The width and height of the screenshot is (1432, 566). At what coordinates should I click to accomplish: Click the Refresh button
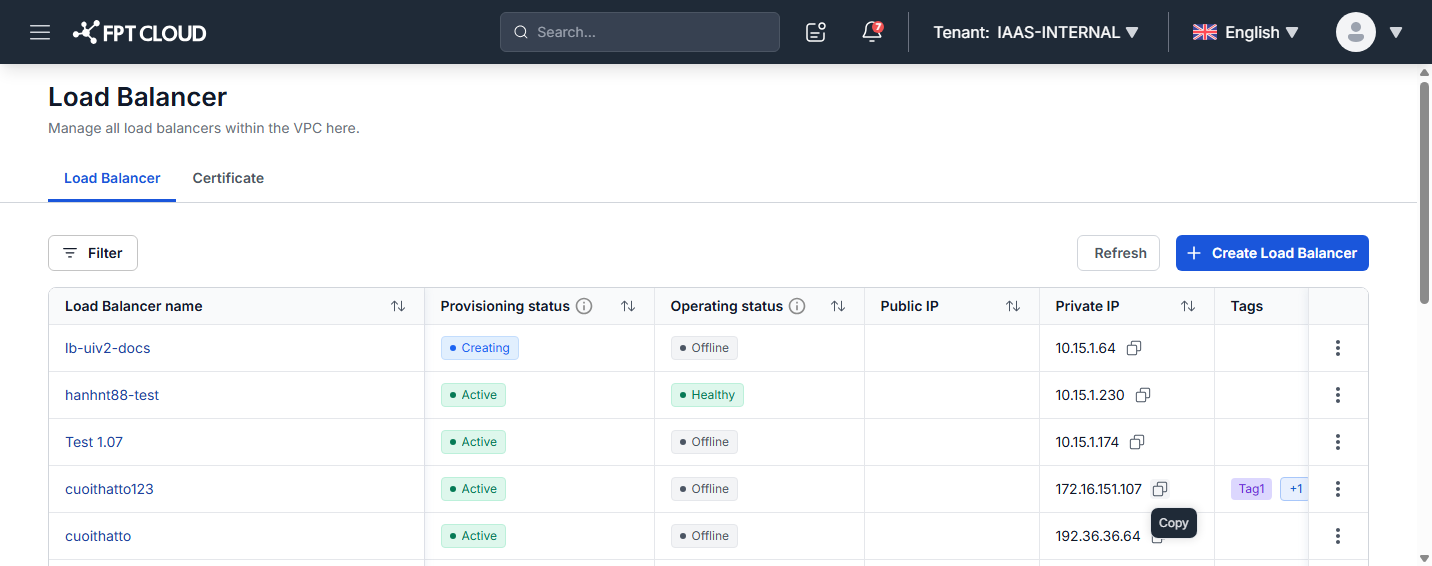(1120, 253)
